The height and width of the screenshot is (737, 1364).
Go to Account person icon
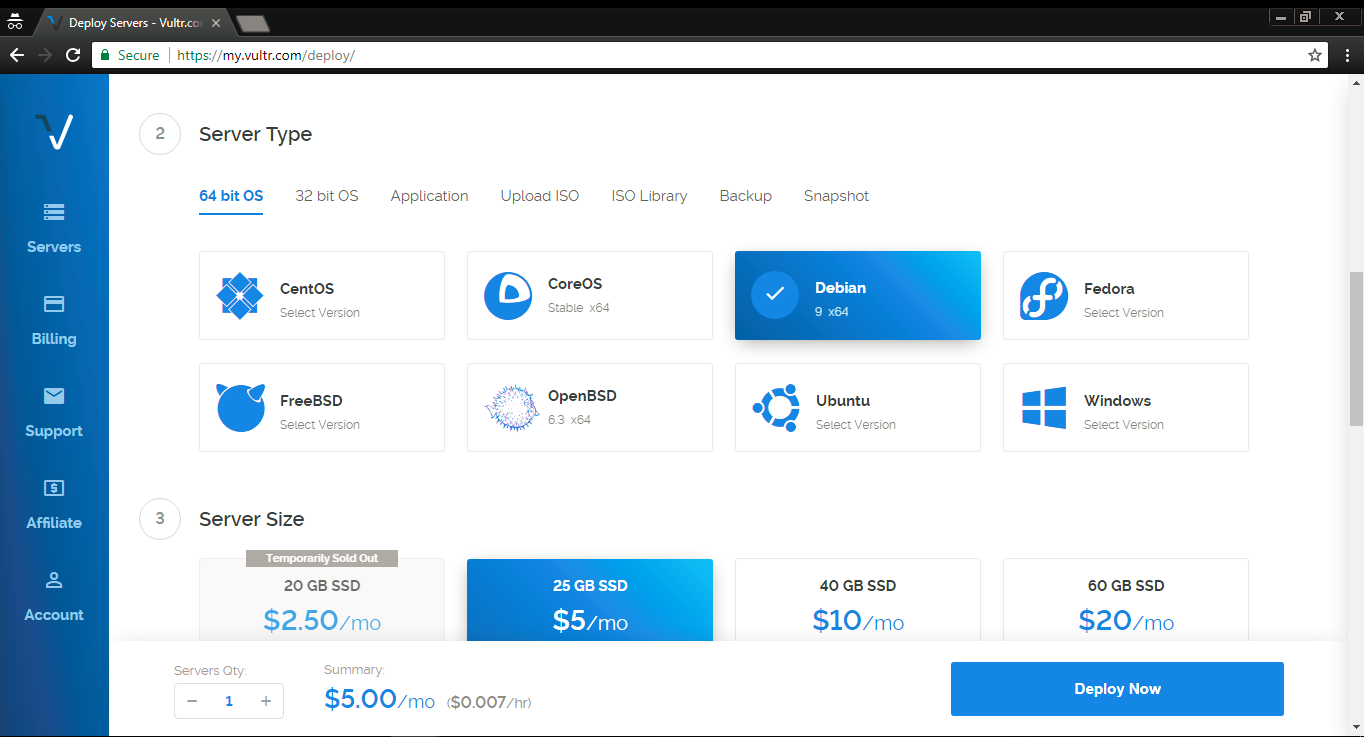tap(54, 580)
